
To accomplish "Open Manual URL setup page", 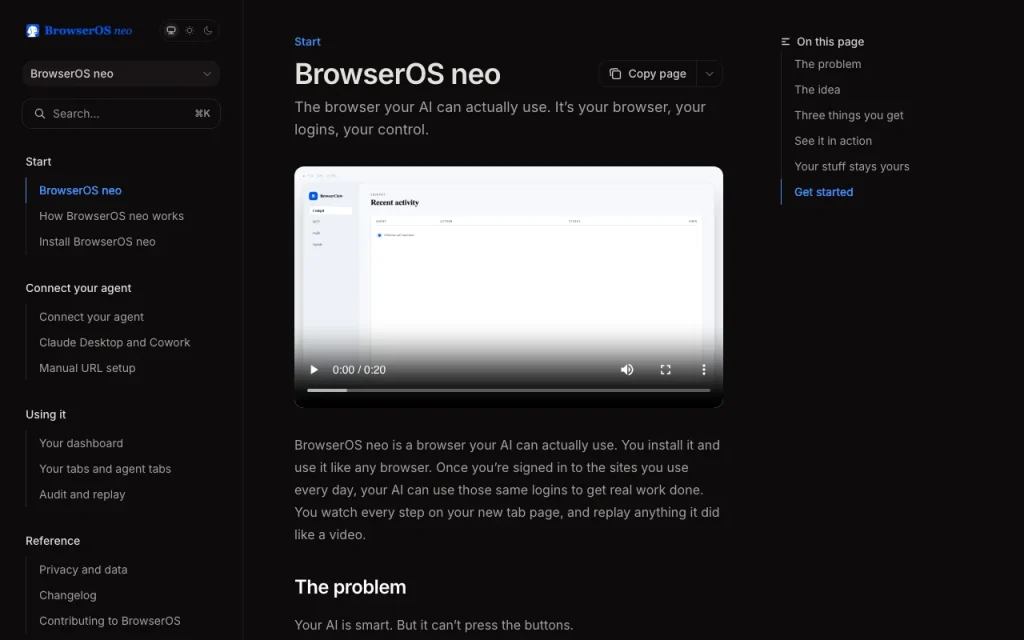I will click(88, 368).
